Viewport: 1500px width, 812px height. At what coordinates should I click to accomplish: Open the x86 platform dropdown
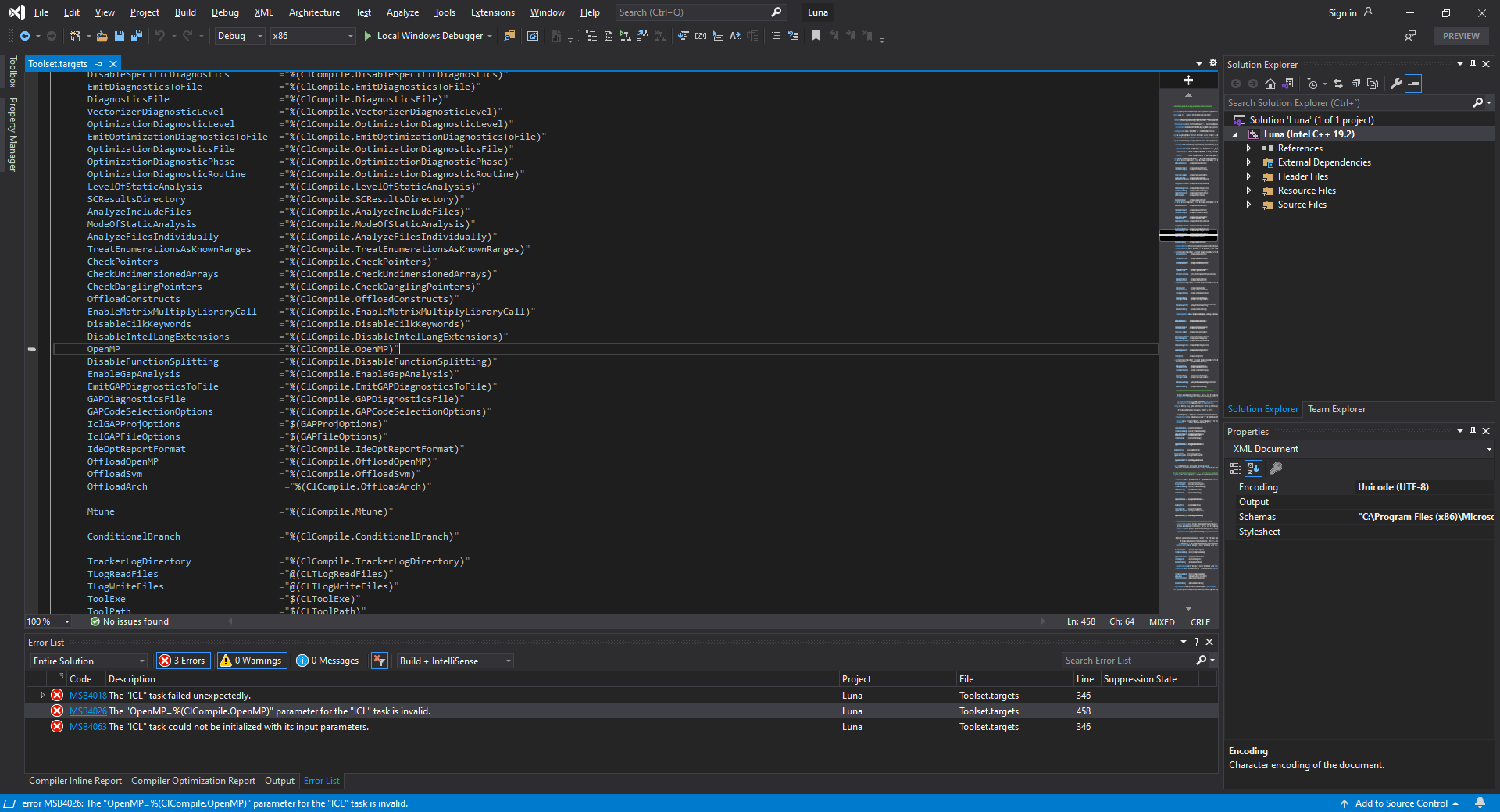312,36
